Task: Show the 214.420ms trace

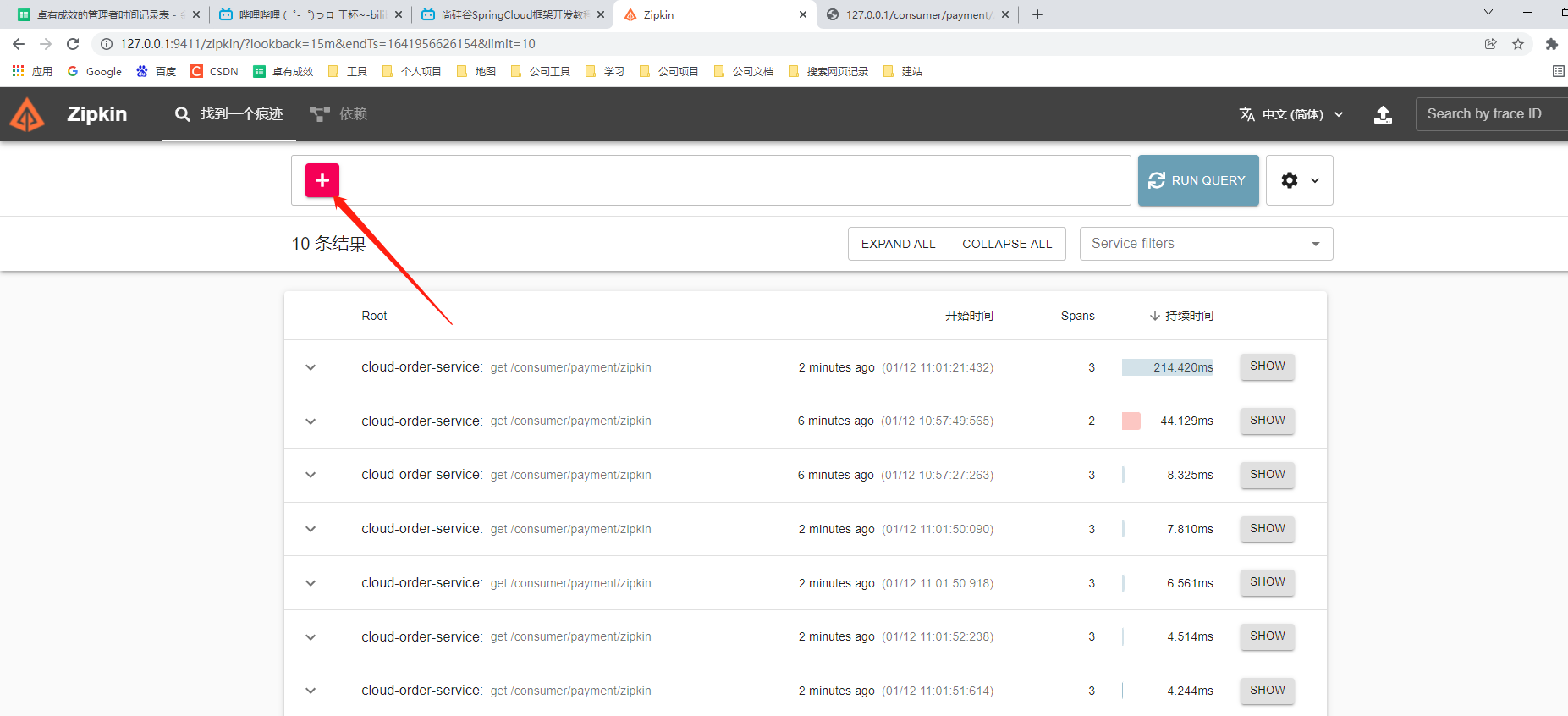Action: point(1267,366)
